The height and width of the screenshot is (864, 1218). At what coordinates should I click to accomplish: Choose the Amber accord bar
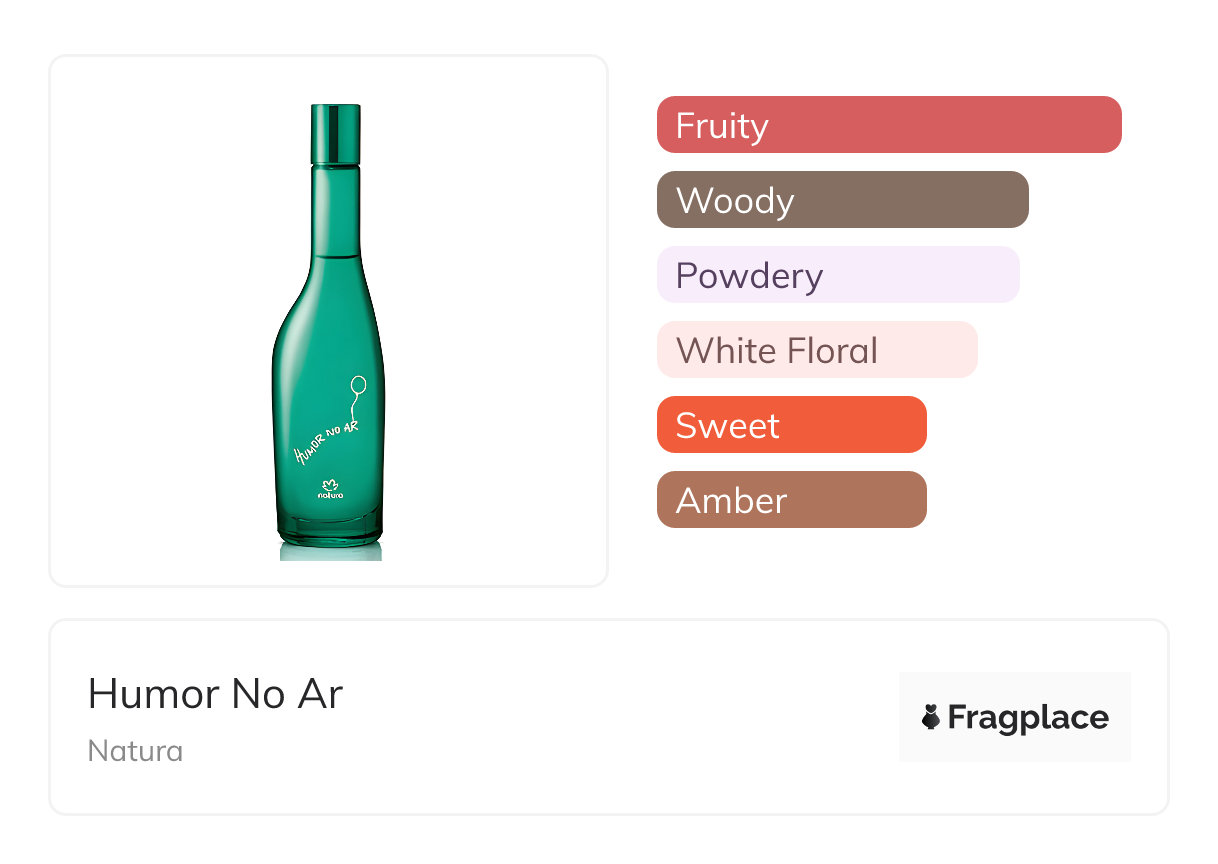[x=791, y=500]
